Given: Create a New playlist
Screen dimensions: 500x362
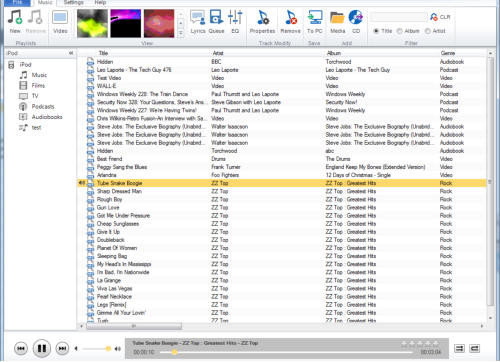Looking at the screenshot, I should point(15,21).
